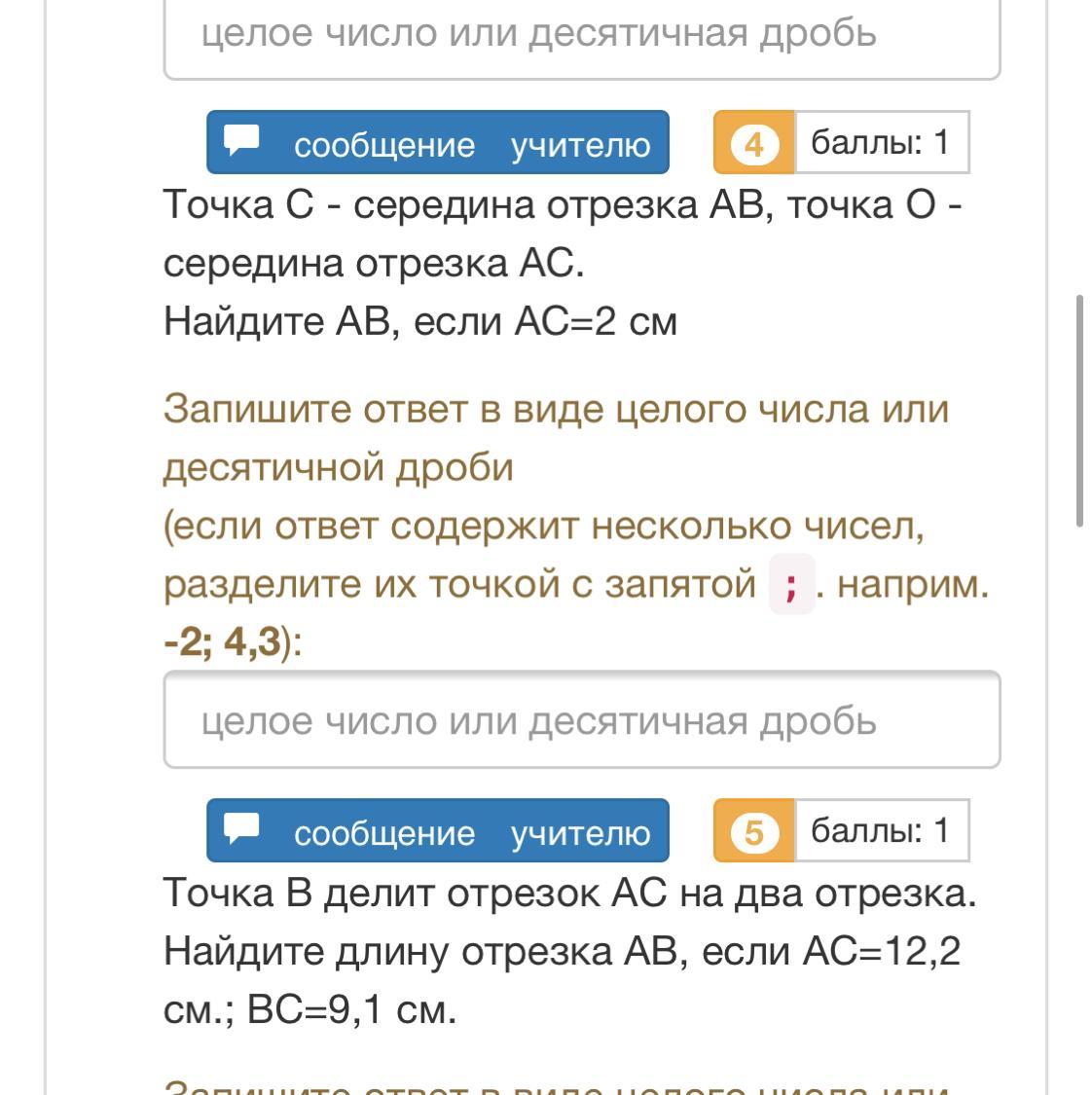1092x1095 pixels.
Task: Click the speech bubble icon above task 4
Action: point(242,140)
